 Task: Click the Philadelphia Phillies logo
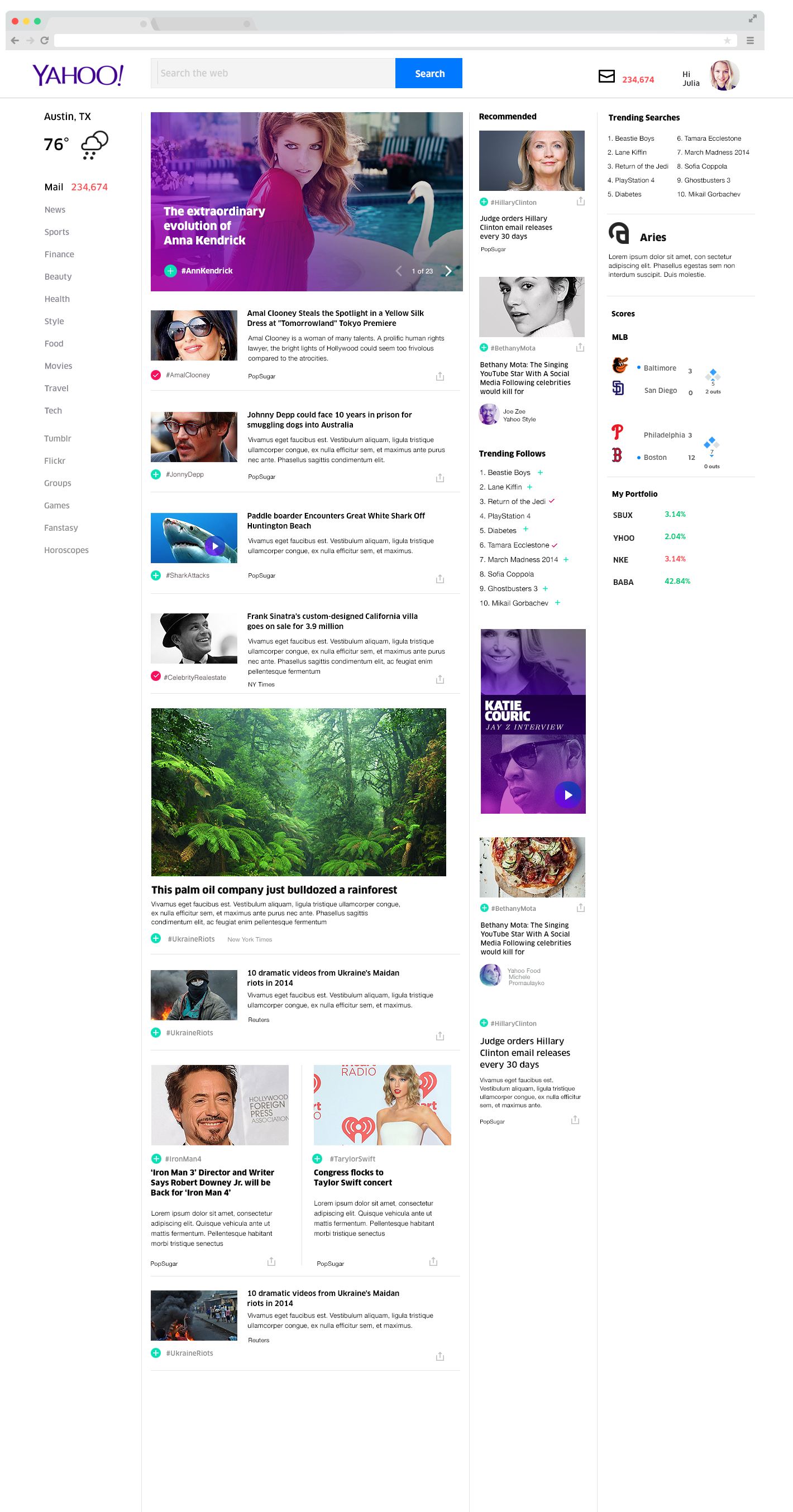(617, 432)
